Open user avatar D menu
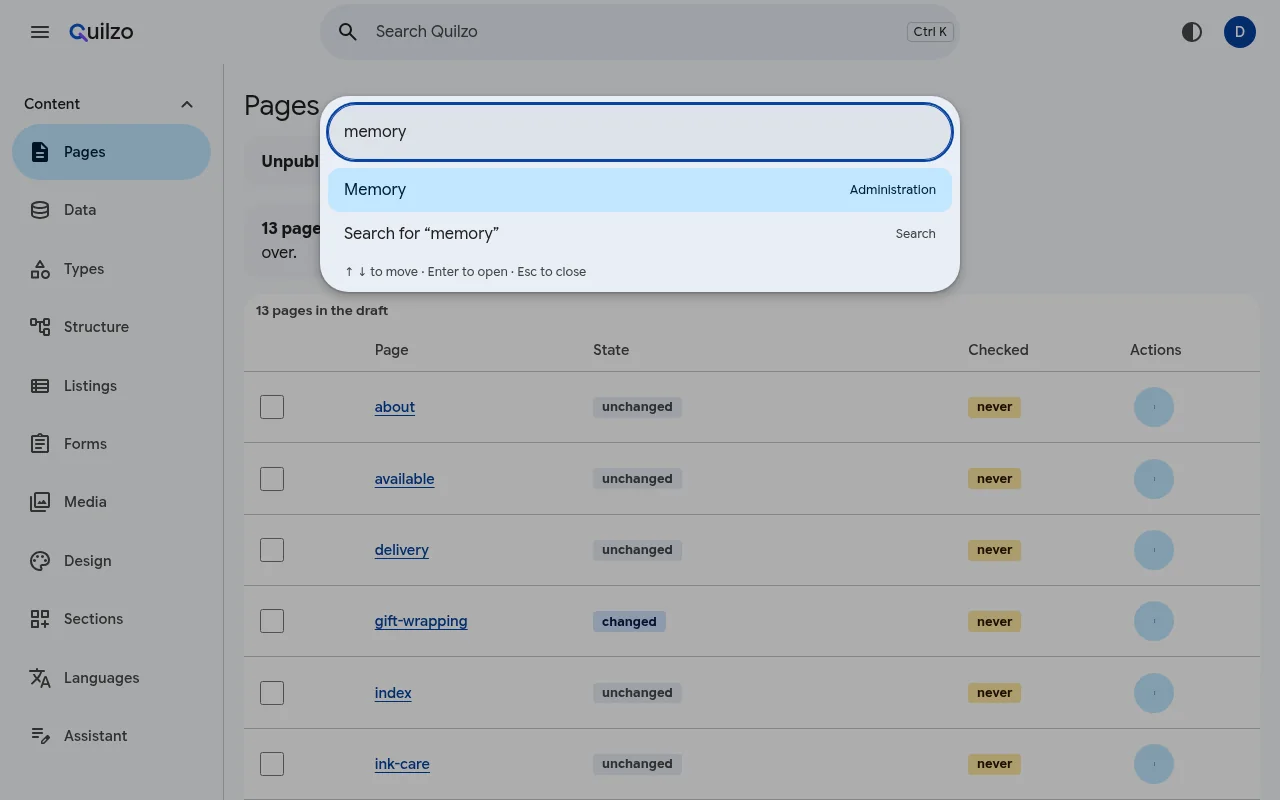1280x800 pixels. click(1240, 32)
